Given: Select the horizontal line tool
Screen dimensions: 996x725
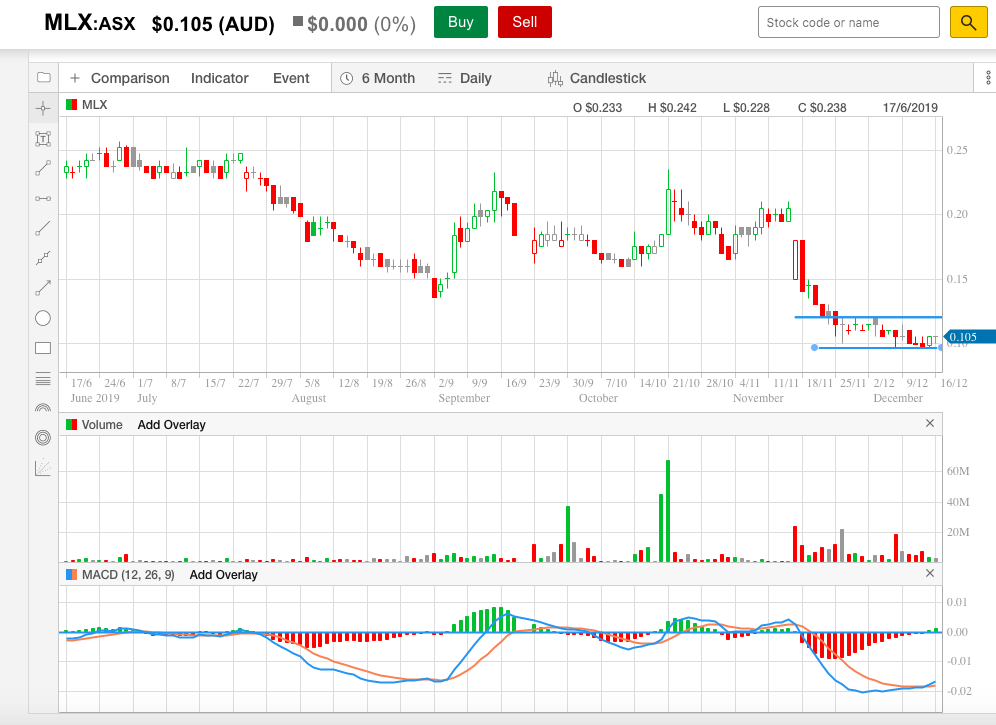Looking at the screenshot, I should point(43,199).
